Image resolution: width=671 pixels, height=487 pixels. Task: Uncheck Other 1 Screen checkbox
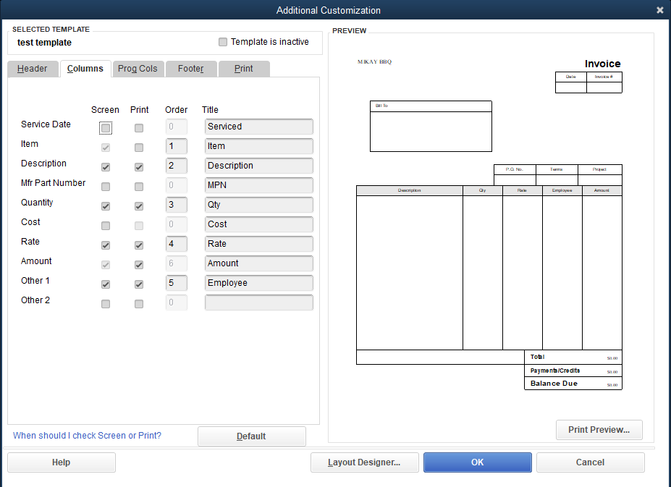click(x=106, y=284)
